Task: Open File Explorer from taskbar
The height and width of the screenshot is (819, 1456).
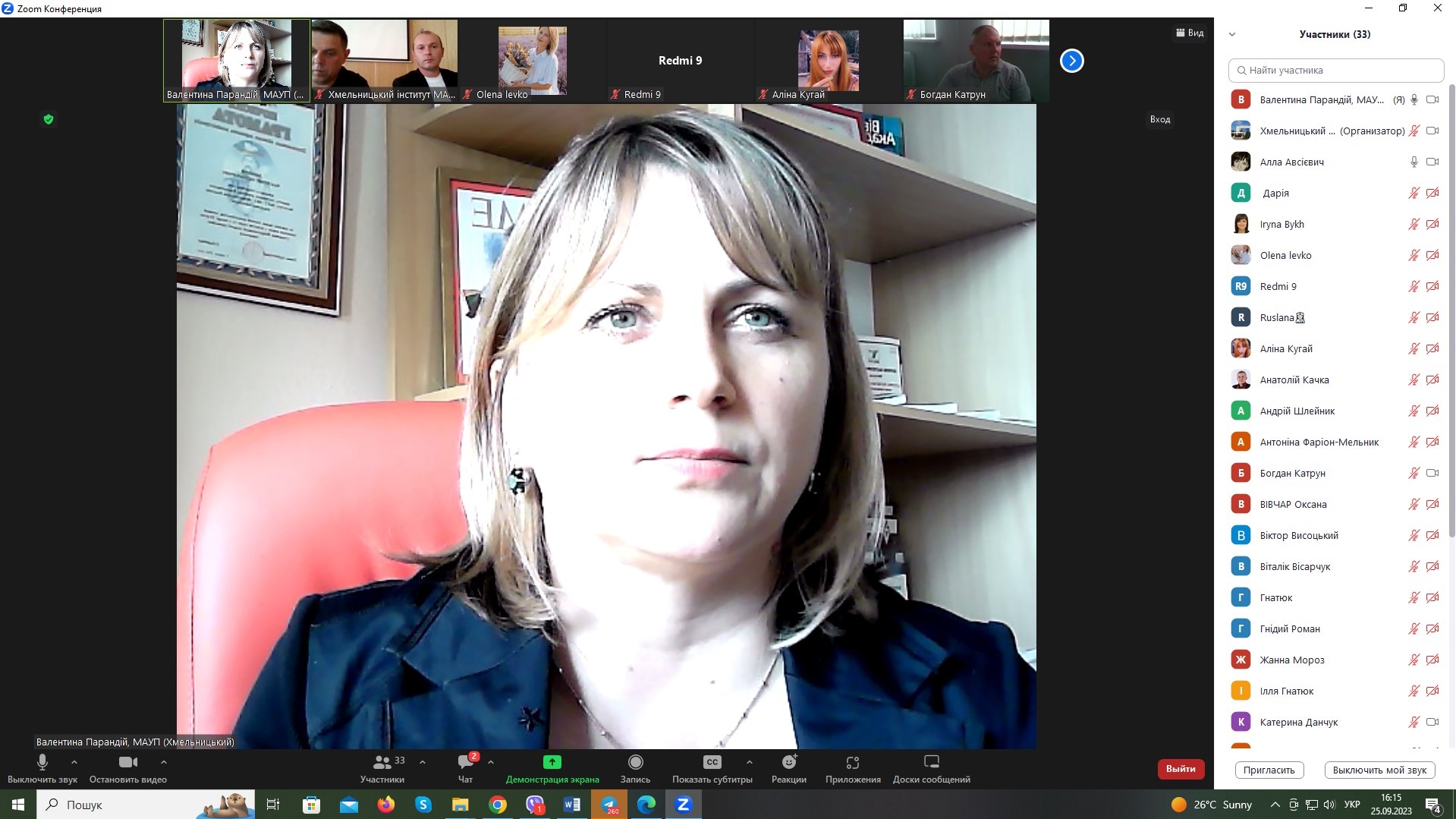Action: [x=461, y=805]
